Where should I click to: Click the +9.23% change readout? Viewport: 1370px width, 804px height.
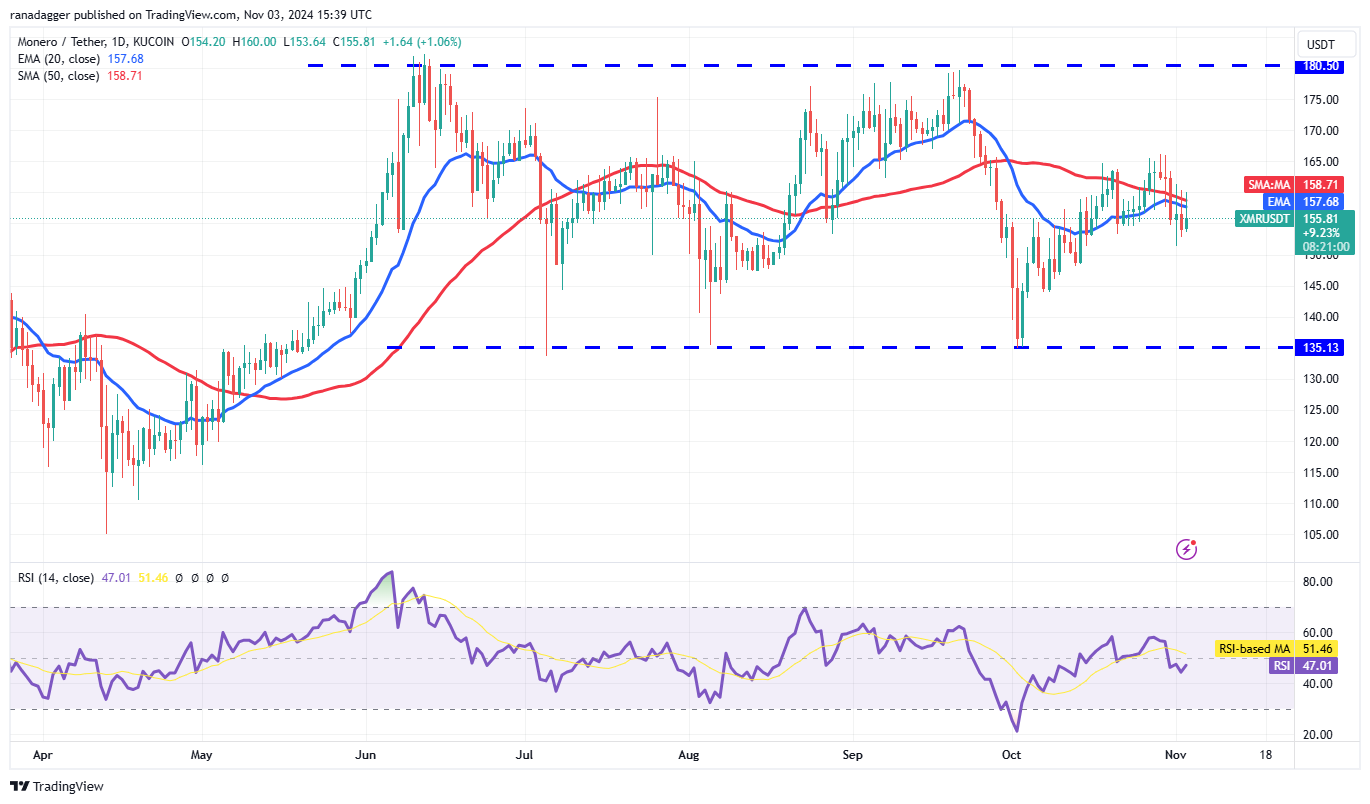coord(1322,232)
